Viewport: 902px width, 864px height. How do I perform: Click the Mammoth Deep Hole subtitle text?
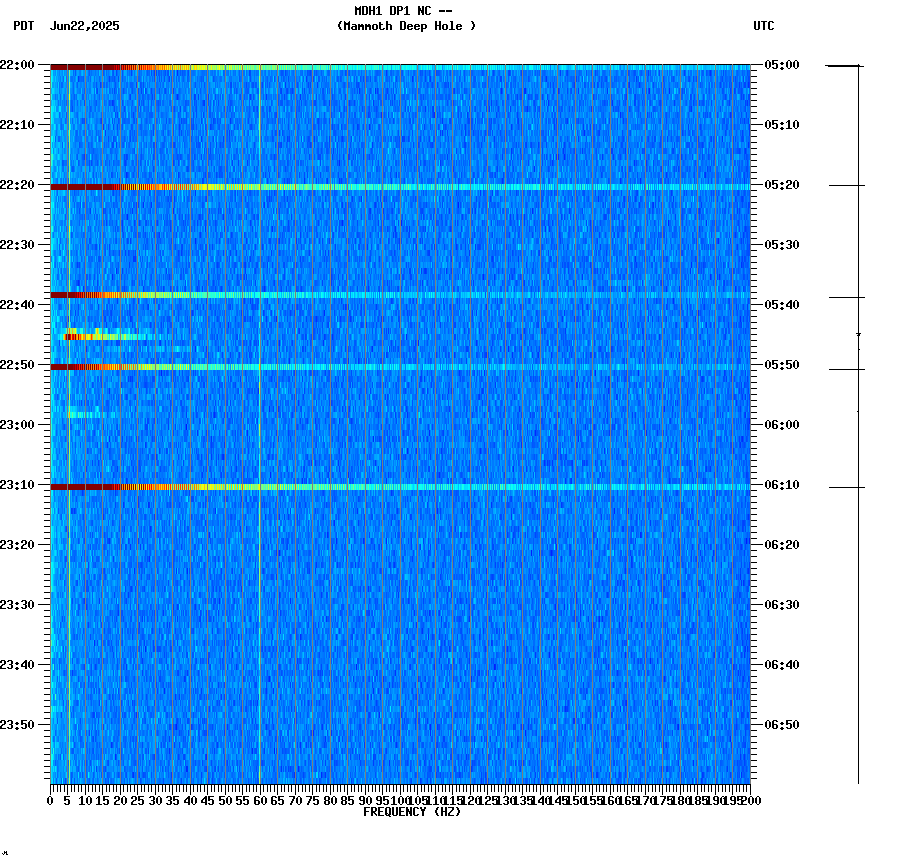tap(406, 27)
